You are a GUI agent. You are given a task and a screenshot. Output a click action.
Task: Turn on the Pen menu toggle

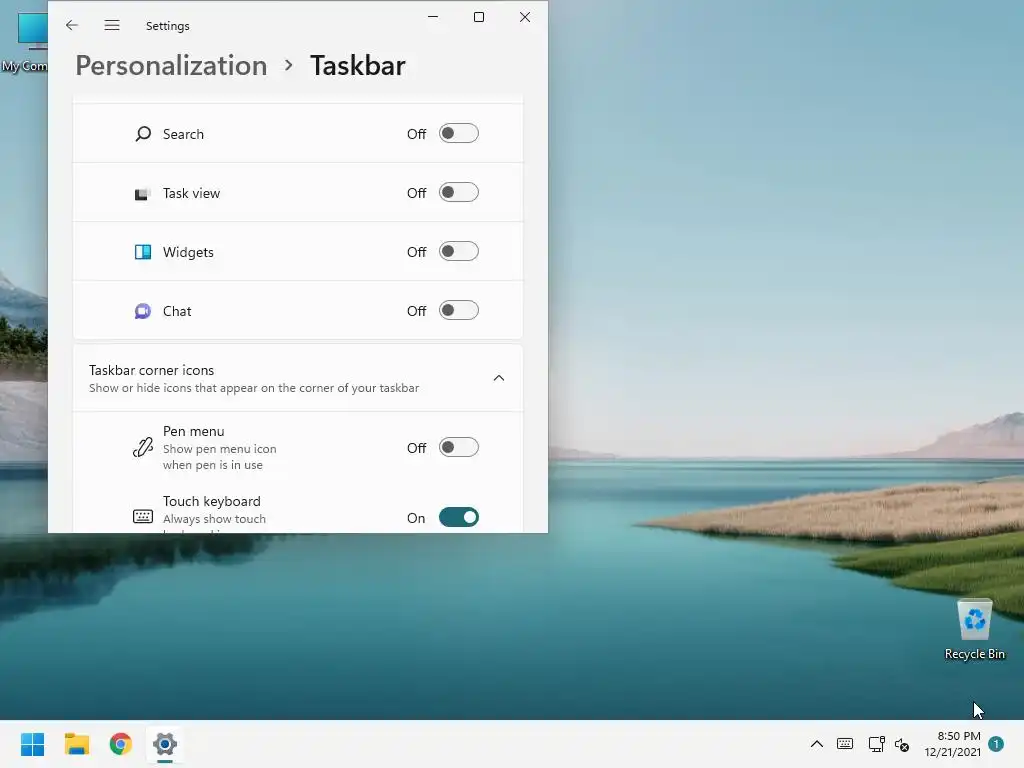point(458,447)
